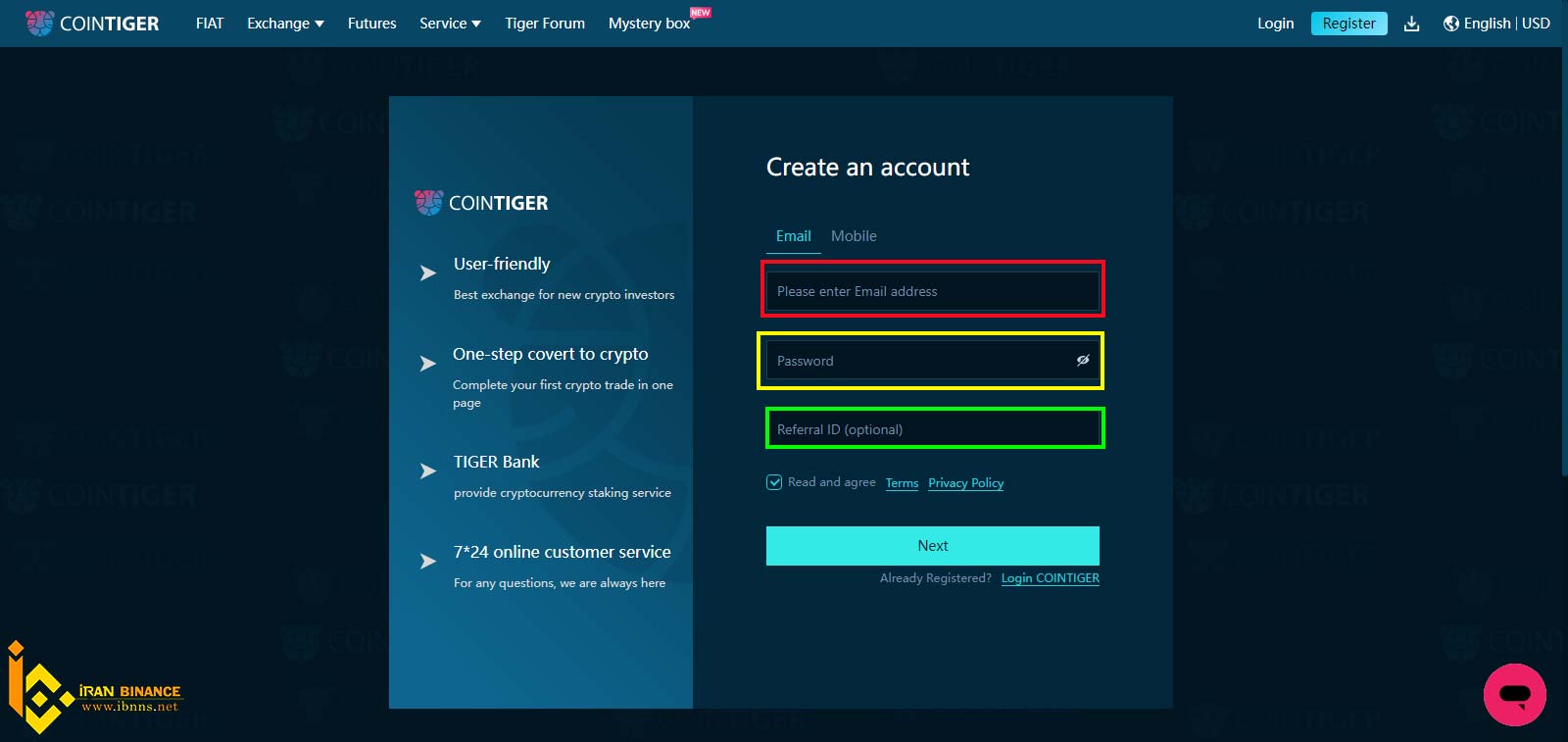Click 'Create an account' title

867,168
